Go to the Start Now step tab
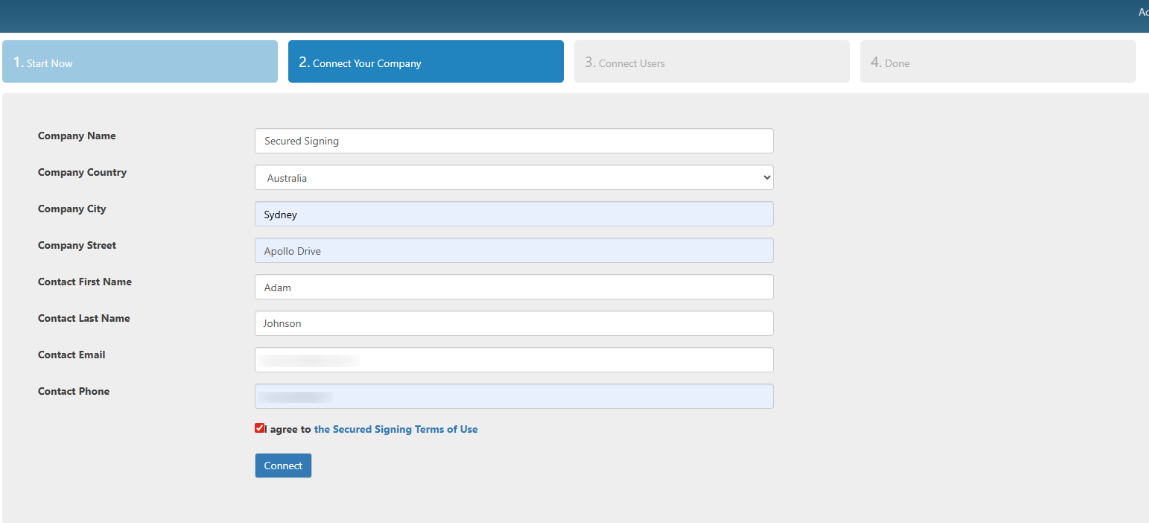This screenshot has width=1149, height=523. [140, 62]
